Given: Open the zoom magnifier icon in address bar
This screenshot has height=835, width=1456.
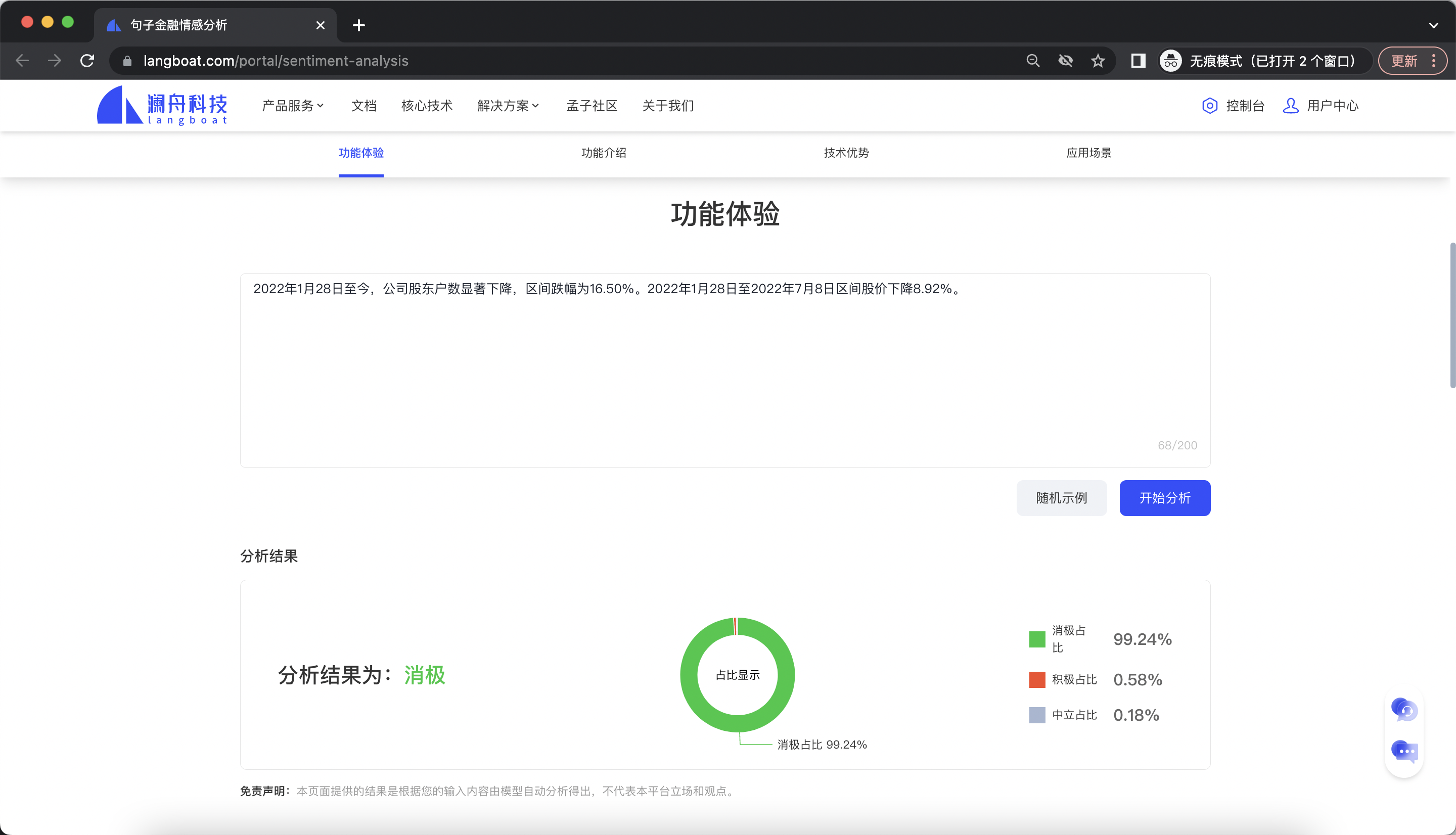Looking at the screenshot, I should point(1033,61).
